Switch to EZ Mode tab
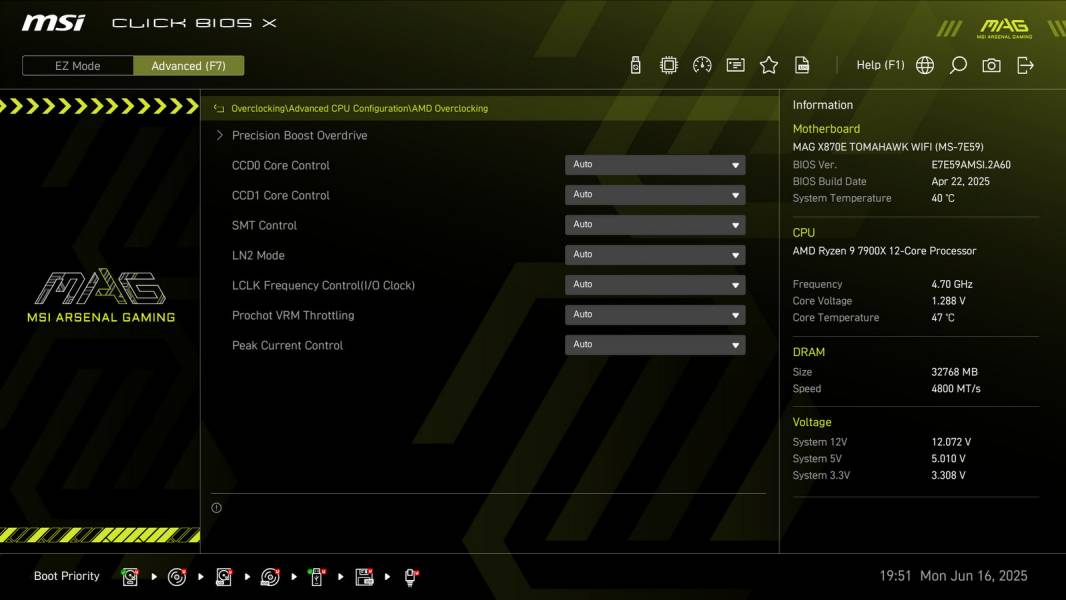The height and width of the screenshot is (600, 1066). pos(78,66)
